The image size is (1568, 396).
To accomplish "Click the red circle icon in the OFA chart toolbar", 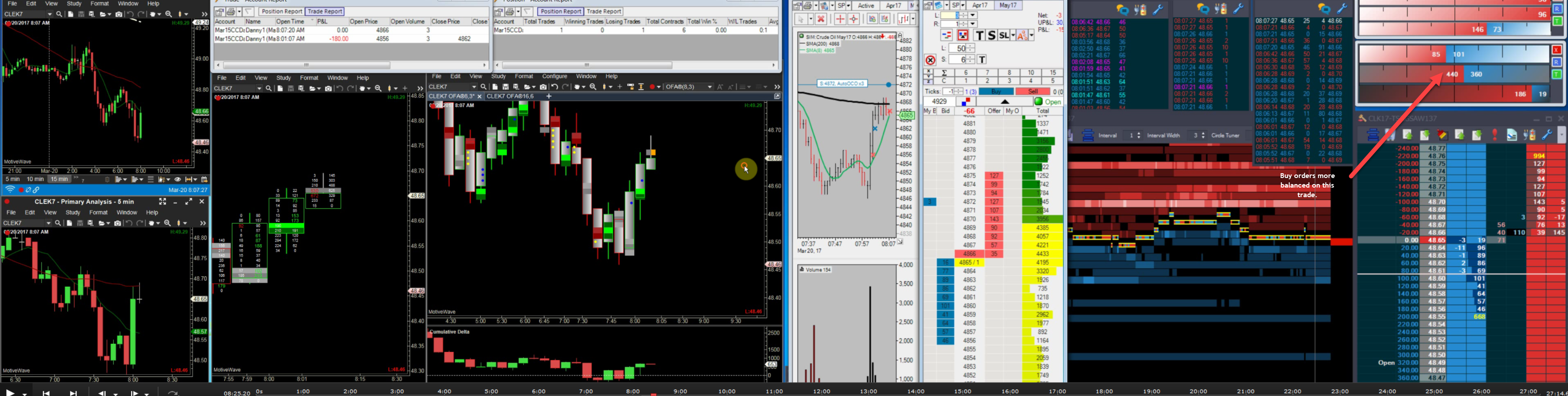I will (653, 87).
